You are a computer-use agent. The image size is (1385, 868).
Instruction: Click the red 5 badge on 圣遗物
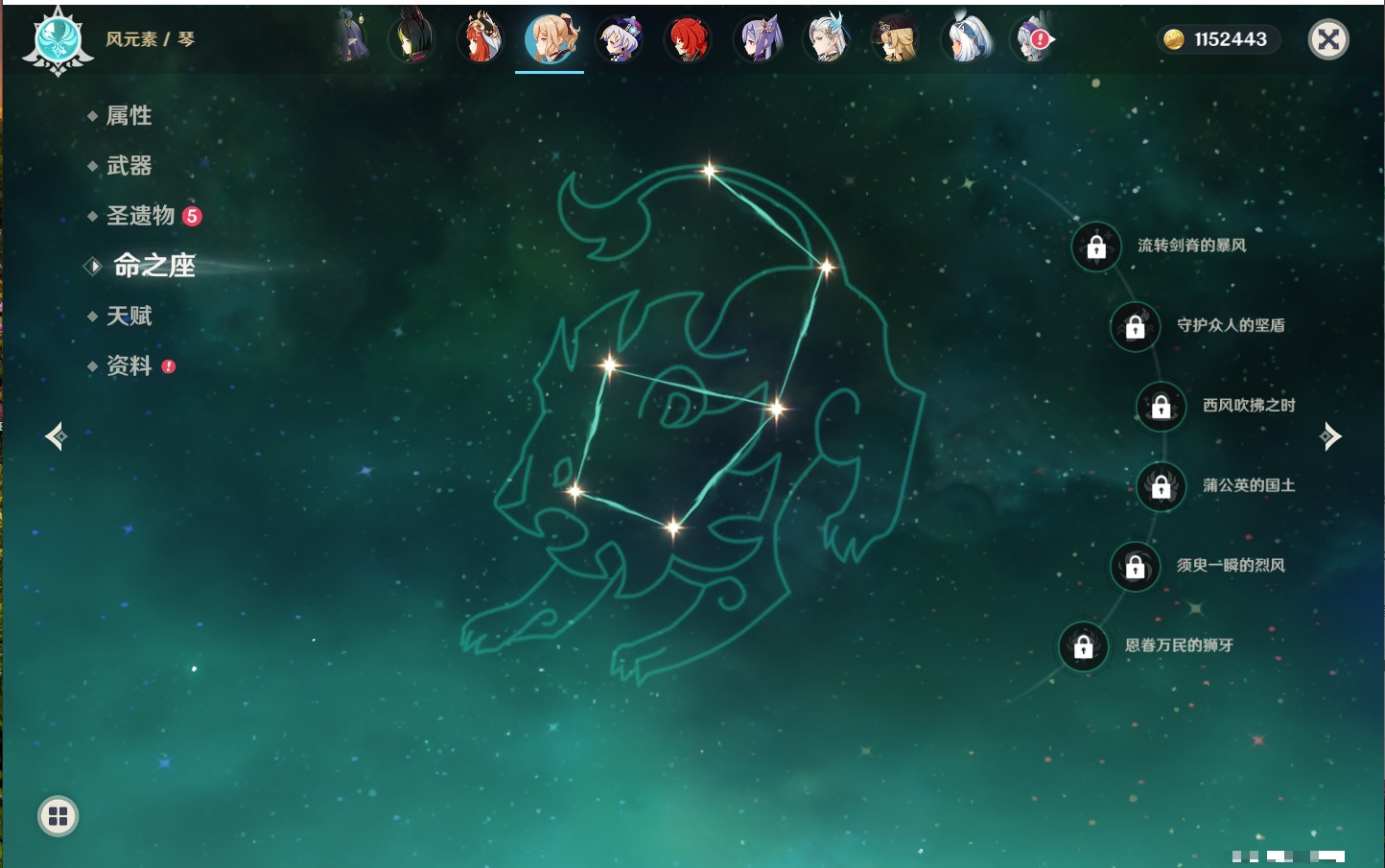(192, 216)
